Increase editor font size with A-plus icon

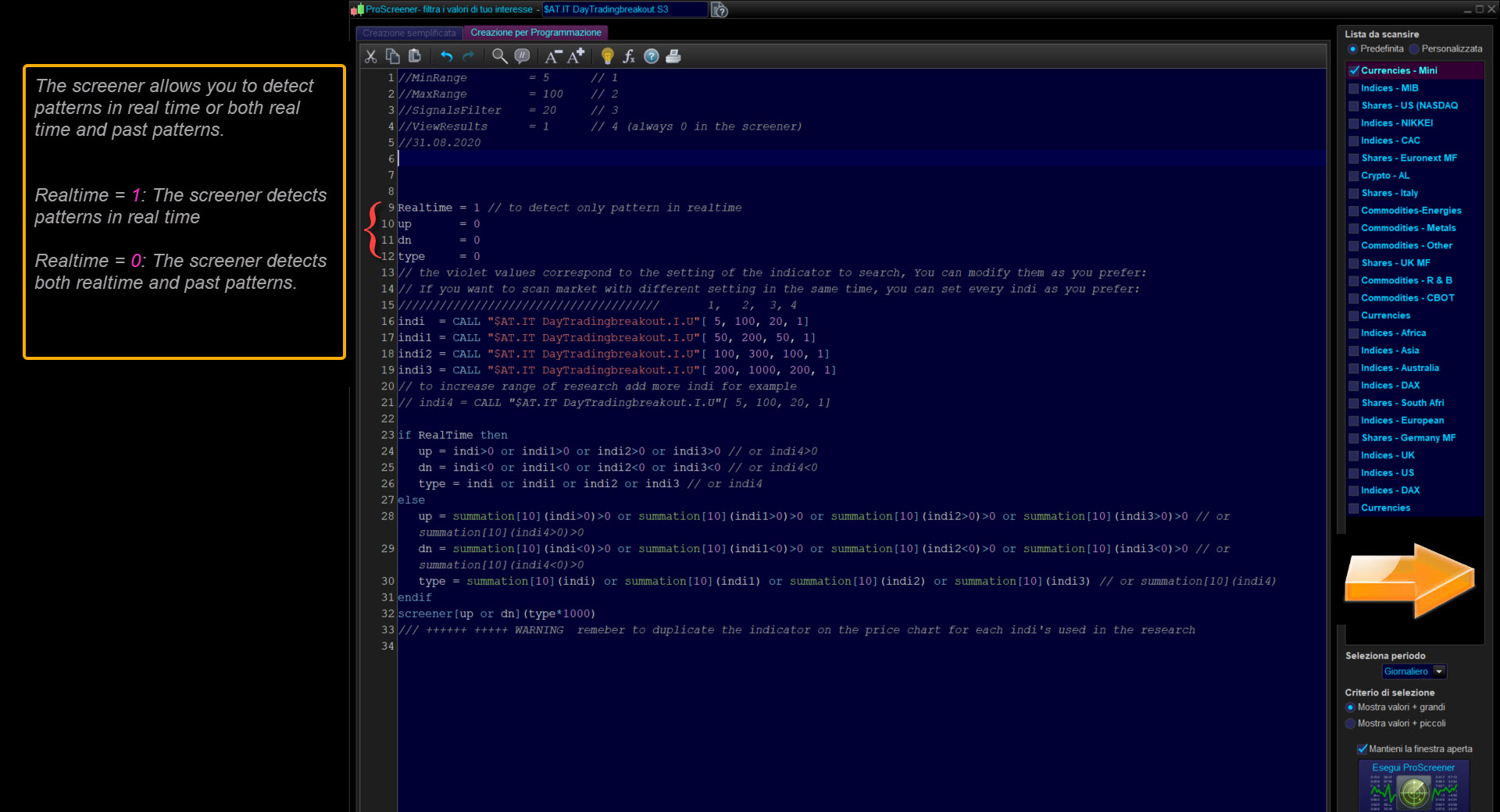[576, 56]
